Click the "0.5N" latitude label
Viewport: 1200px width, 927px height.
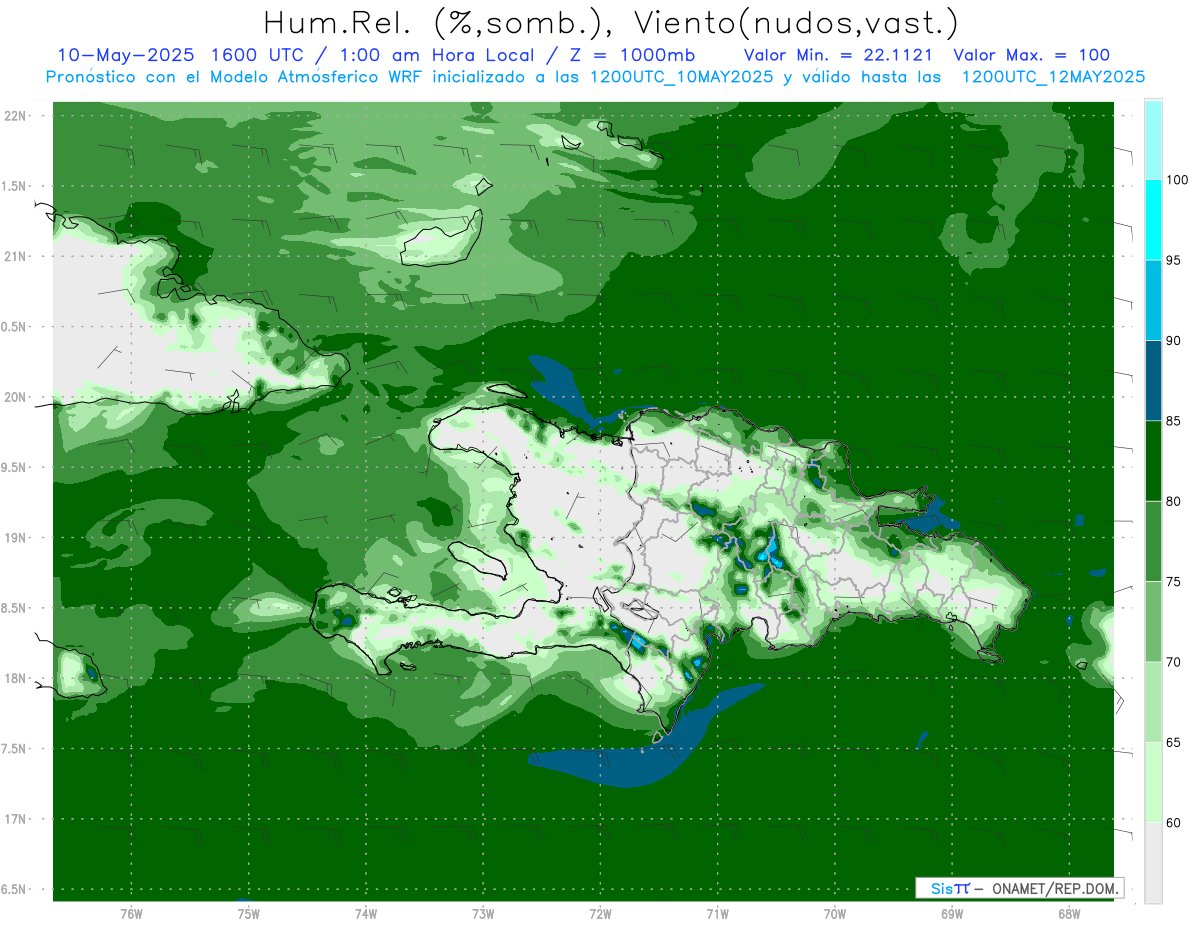click(15, 327)
